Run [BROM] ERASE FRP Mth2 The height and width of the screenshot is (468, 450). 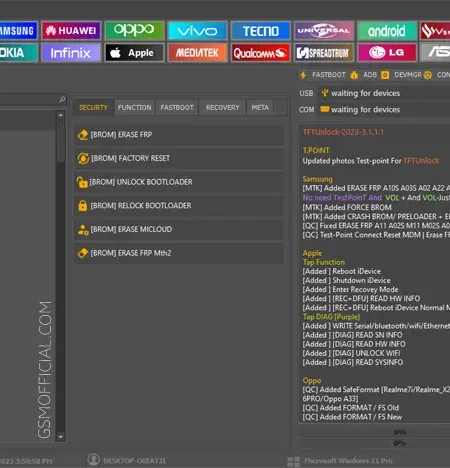tap(179, 253)
